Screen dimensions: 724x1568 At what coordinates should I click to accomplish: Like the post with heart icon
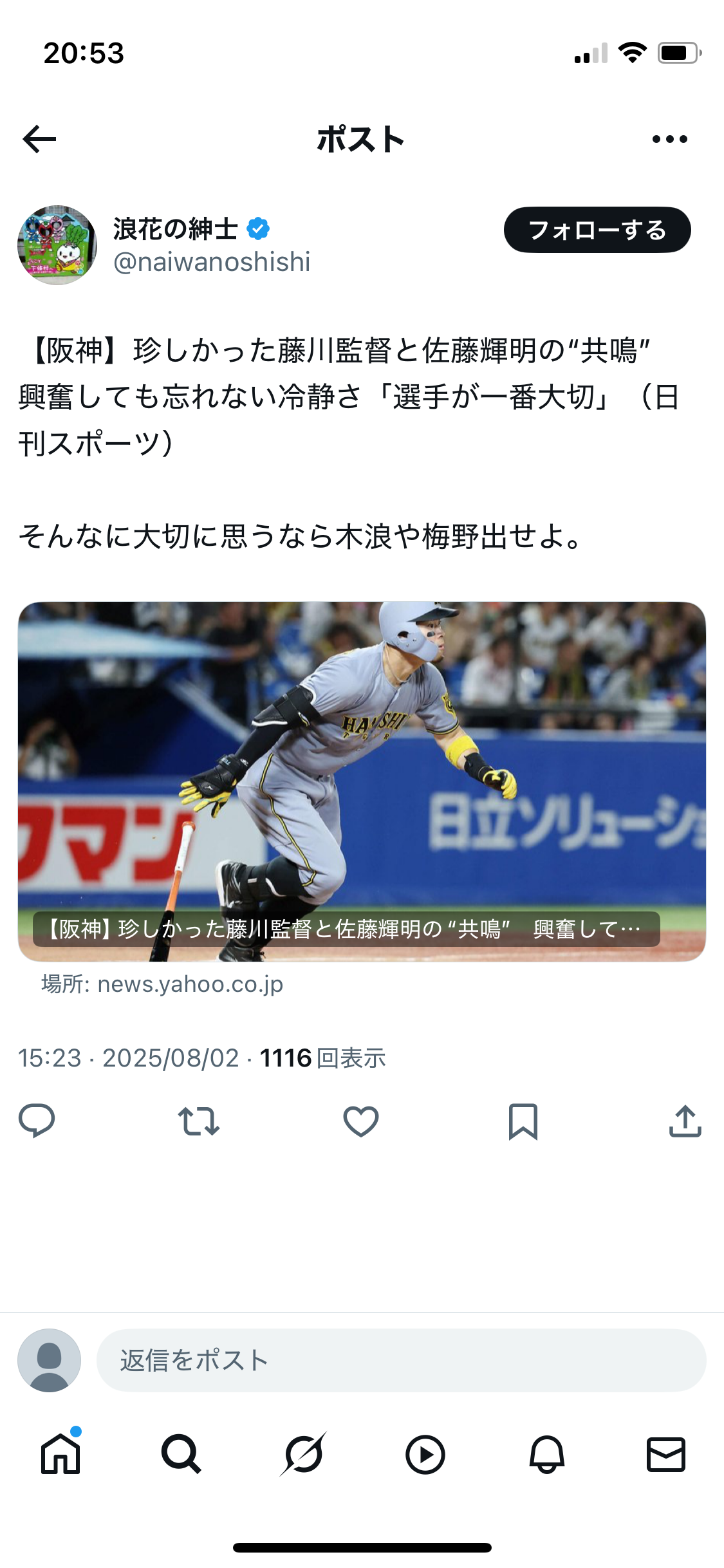(x=361, y=1121)
